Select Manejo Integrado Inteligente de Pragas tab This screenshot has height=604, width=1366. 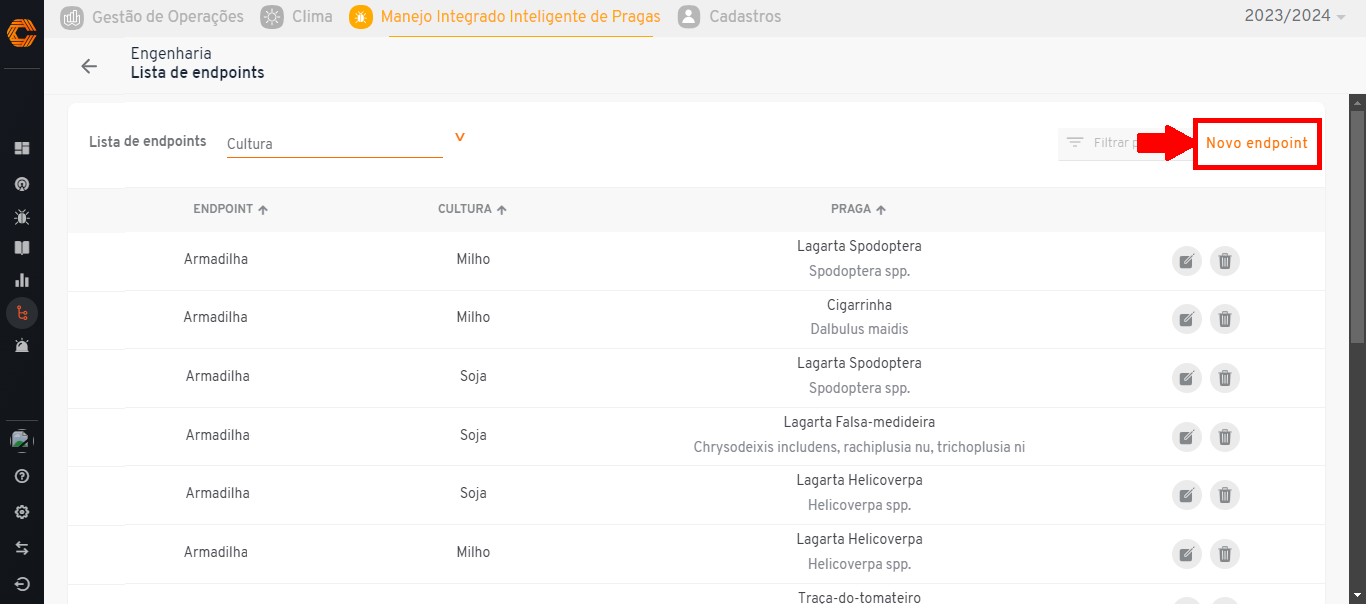(505, 17)
